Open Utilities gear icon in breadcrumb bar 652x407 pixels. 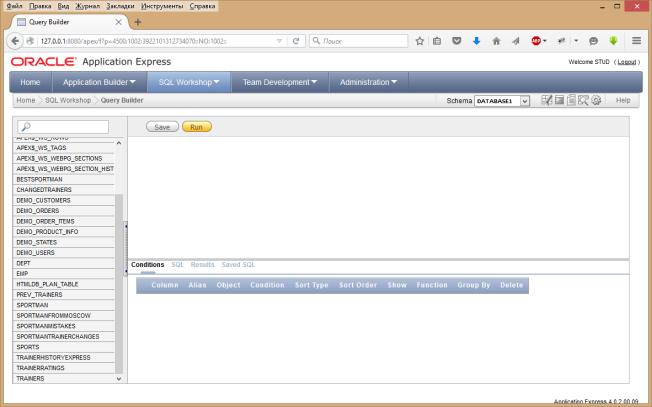596,100
